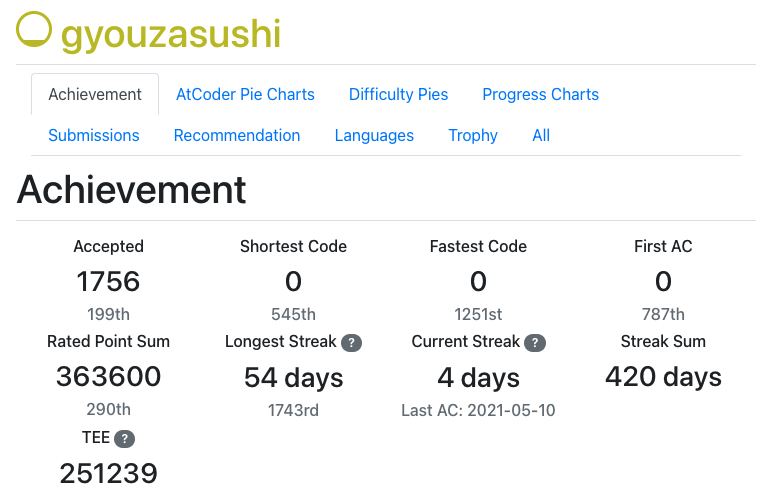
Task: View the Trophy tab
Action: (x=473, y=135)
